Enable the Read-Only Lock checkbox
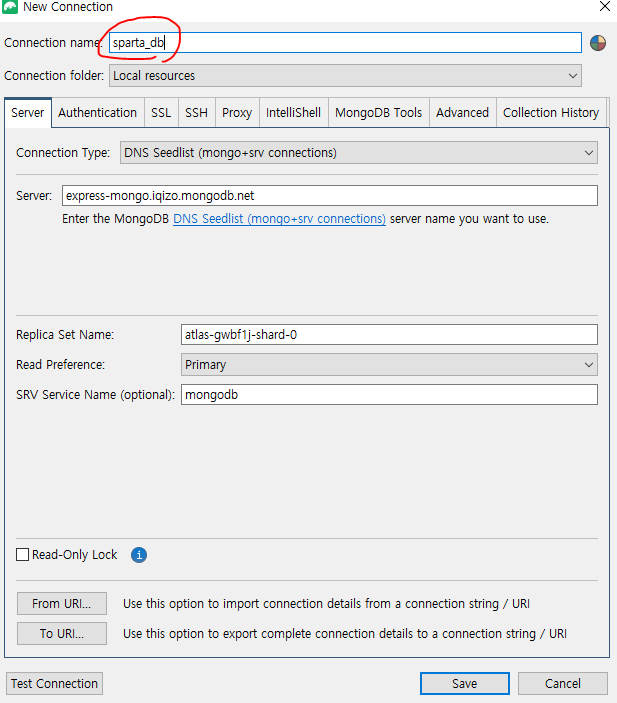 tap(22, 555)
